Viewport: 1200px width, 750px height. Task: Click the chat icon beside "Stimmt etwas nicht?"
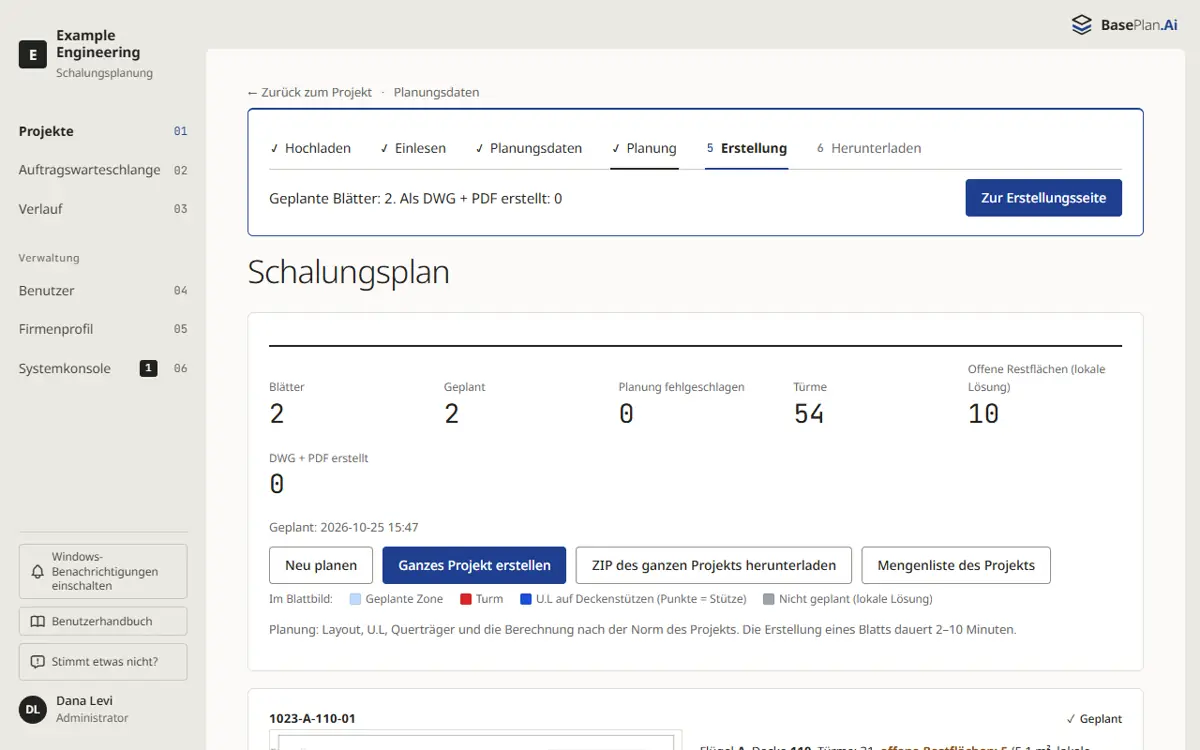click(38, 662)
